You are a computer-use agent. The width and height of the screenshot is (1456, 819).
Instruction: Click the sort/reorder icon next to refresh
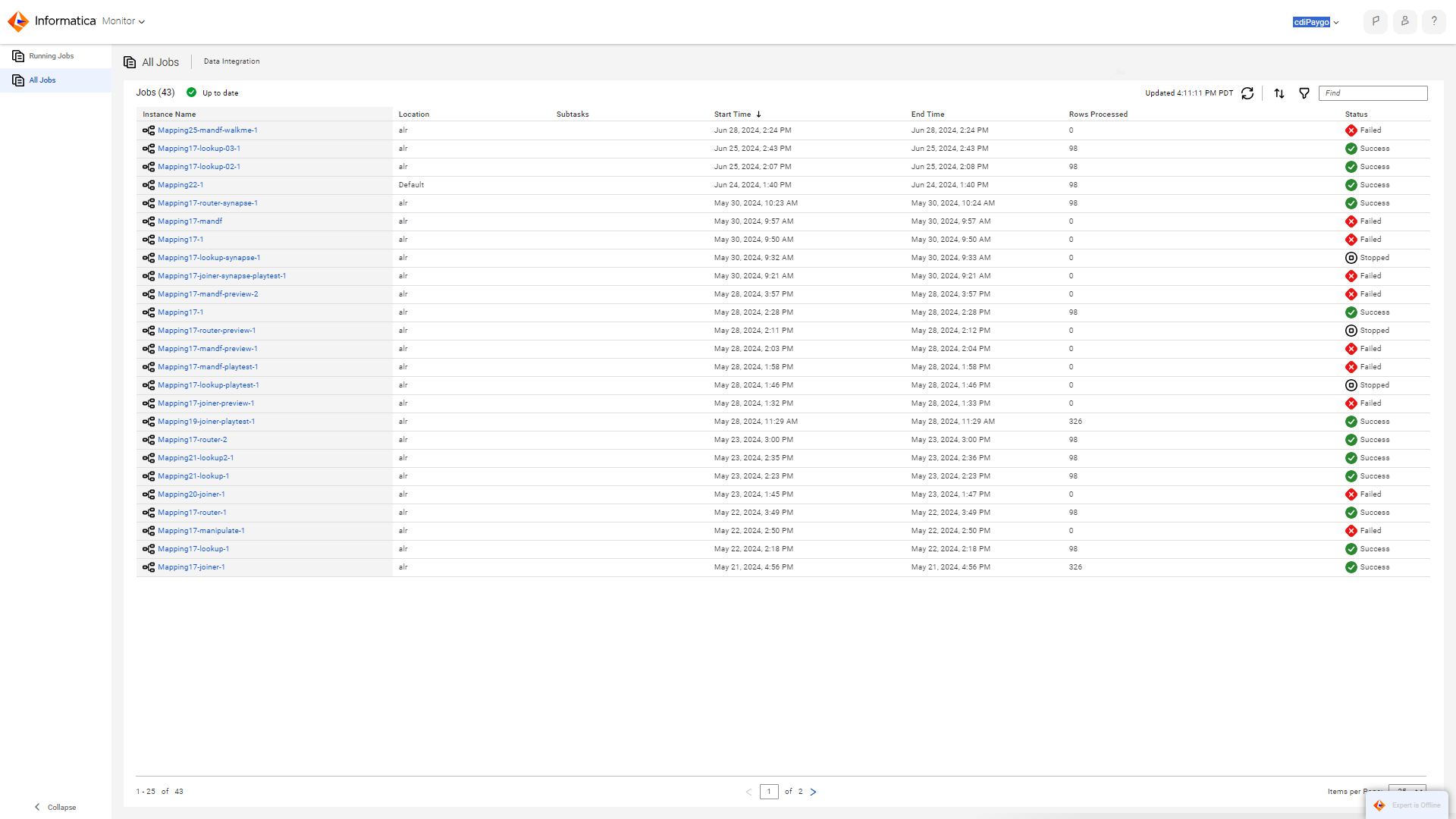[x=1278, y=93]
